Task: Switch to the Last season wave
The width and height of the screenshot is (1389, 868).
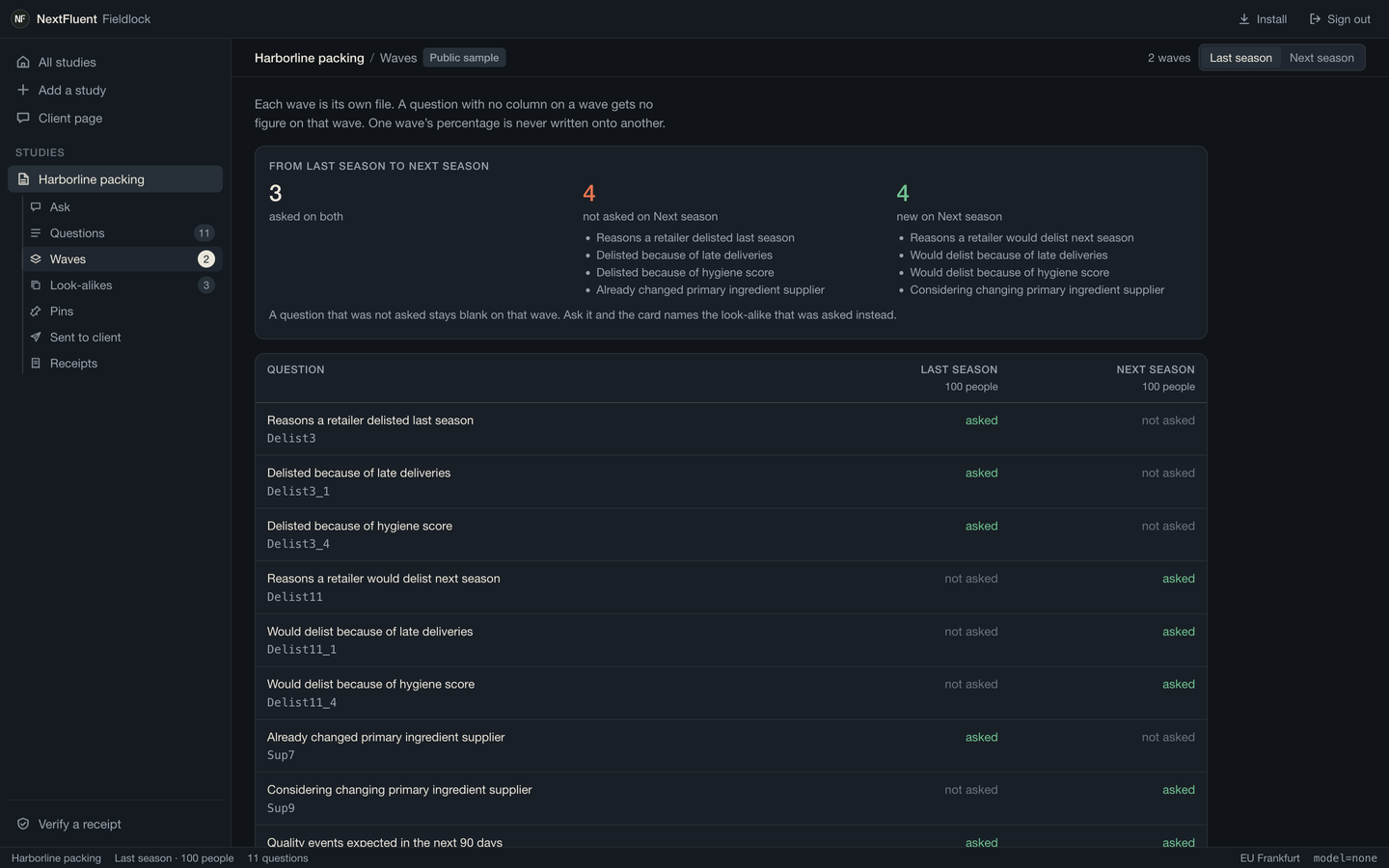Action: point(1240,58)
